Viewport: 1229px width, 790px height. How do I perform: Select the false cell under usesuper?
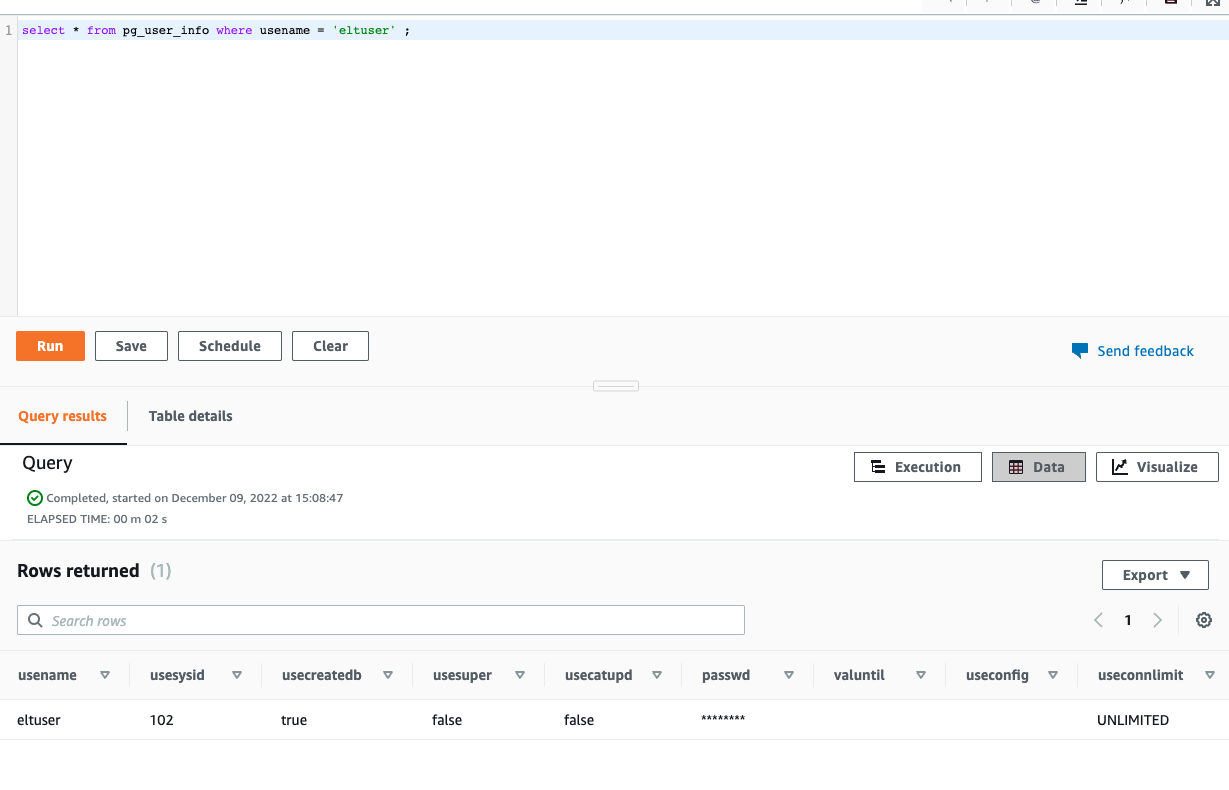click(x=447, y=720)
